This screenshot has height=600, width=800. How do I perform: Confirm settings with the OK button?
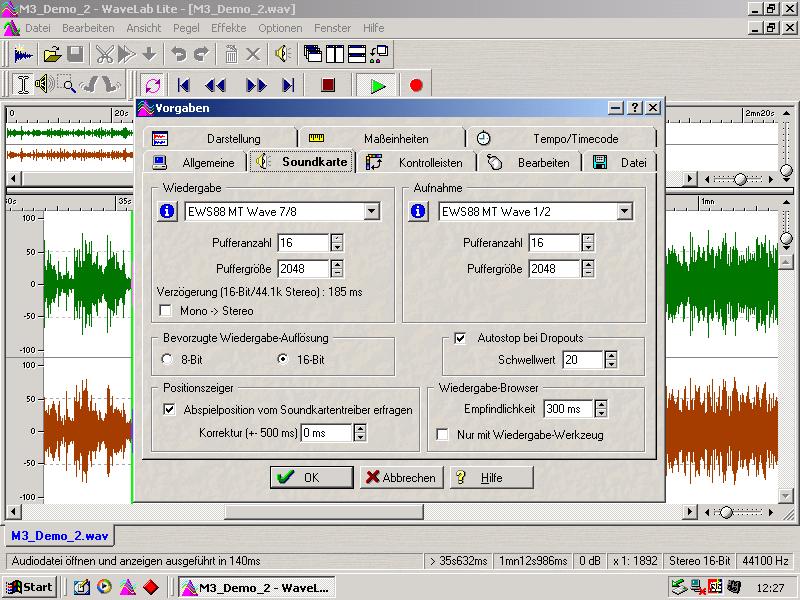pos(312,478)
